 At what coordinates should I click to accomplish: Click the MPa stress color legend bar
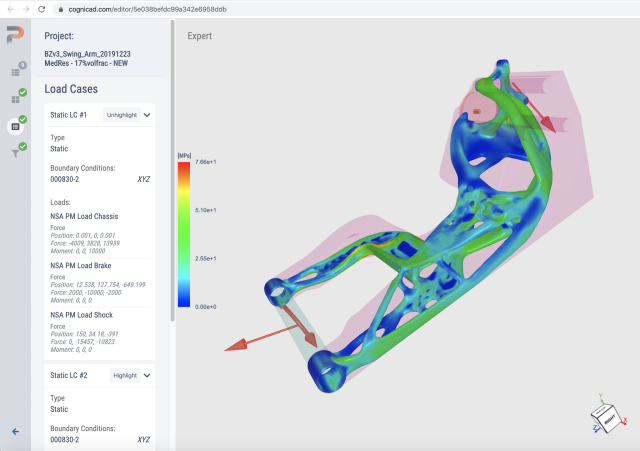(183, 234)
